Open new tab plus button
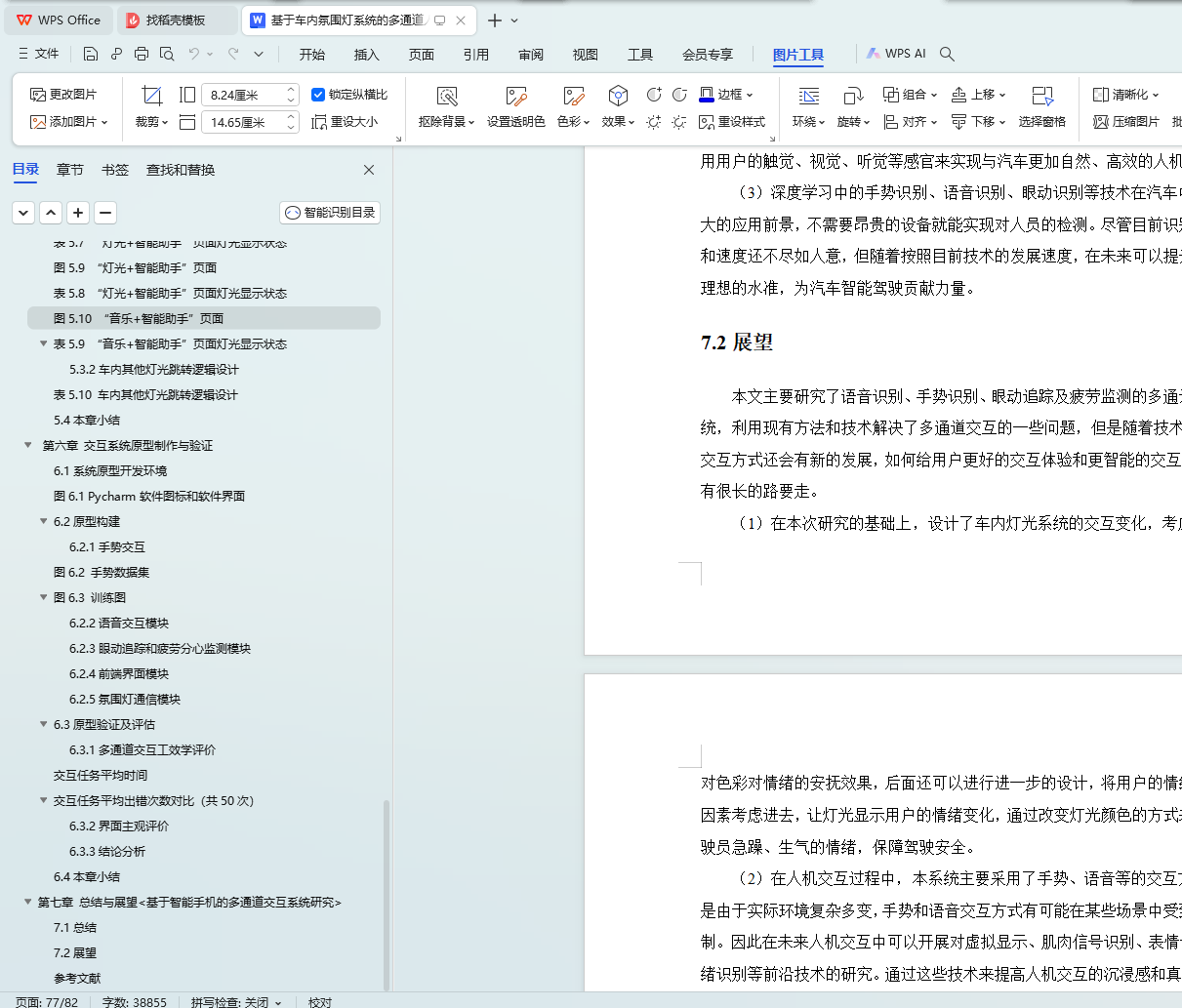The width and height of the screenshot is (1182, 1008). 495,20
